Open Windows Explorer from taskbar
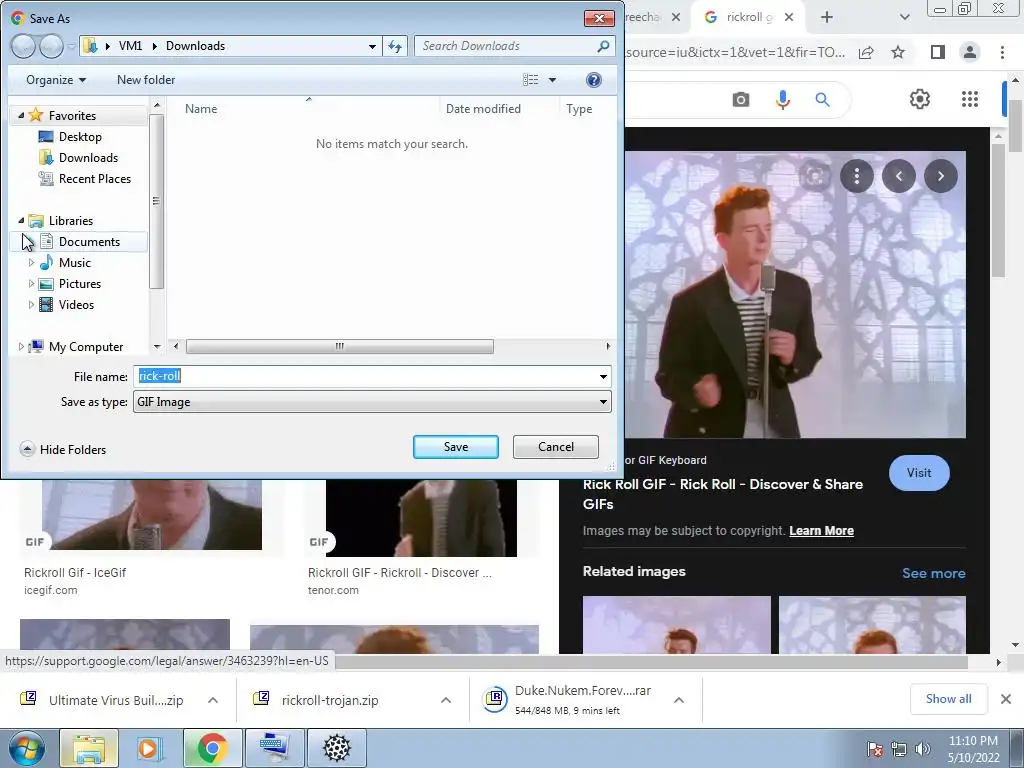1024x768 pixels. coord(89,748)
